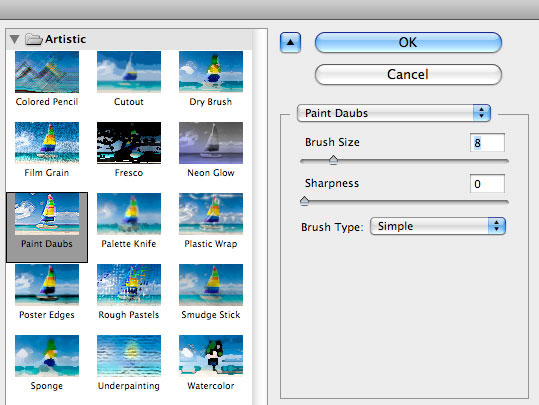Screen dimensions: 539x405
Task: Choose the Rough Pastels filter
Action: pos(129,285)
